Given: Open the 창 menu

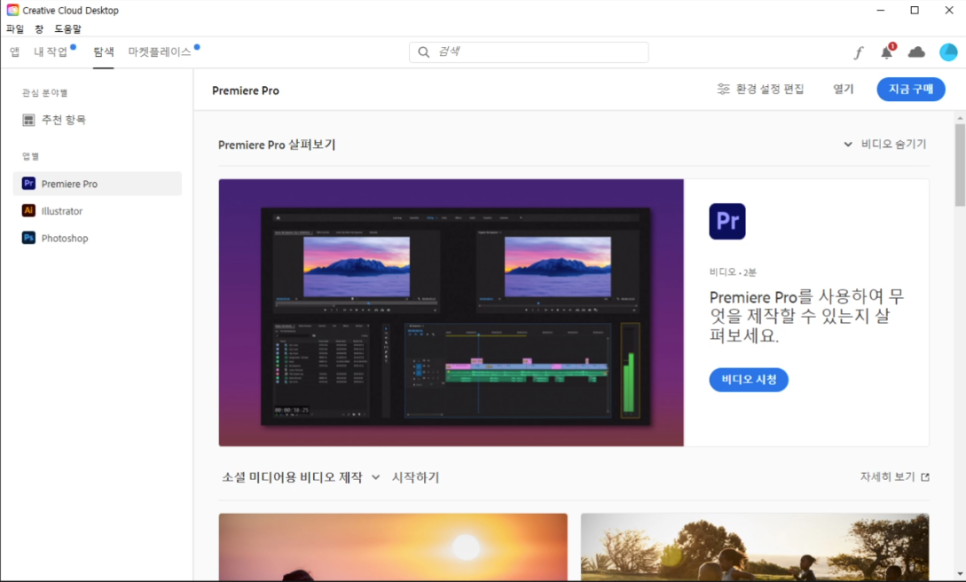Looking at the screenshot, I should (39, 29).
